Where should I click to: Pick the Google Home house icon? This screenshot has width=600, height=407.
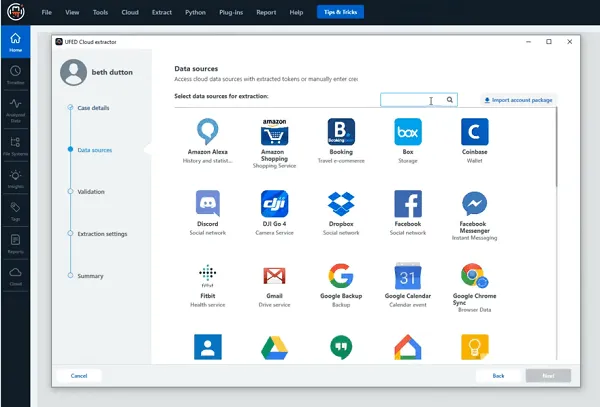coord(408,347)
